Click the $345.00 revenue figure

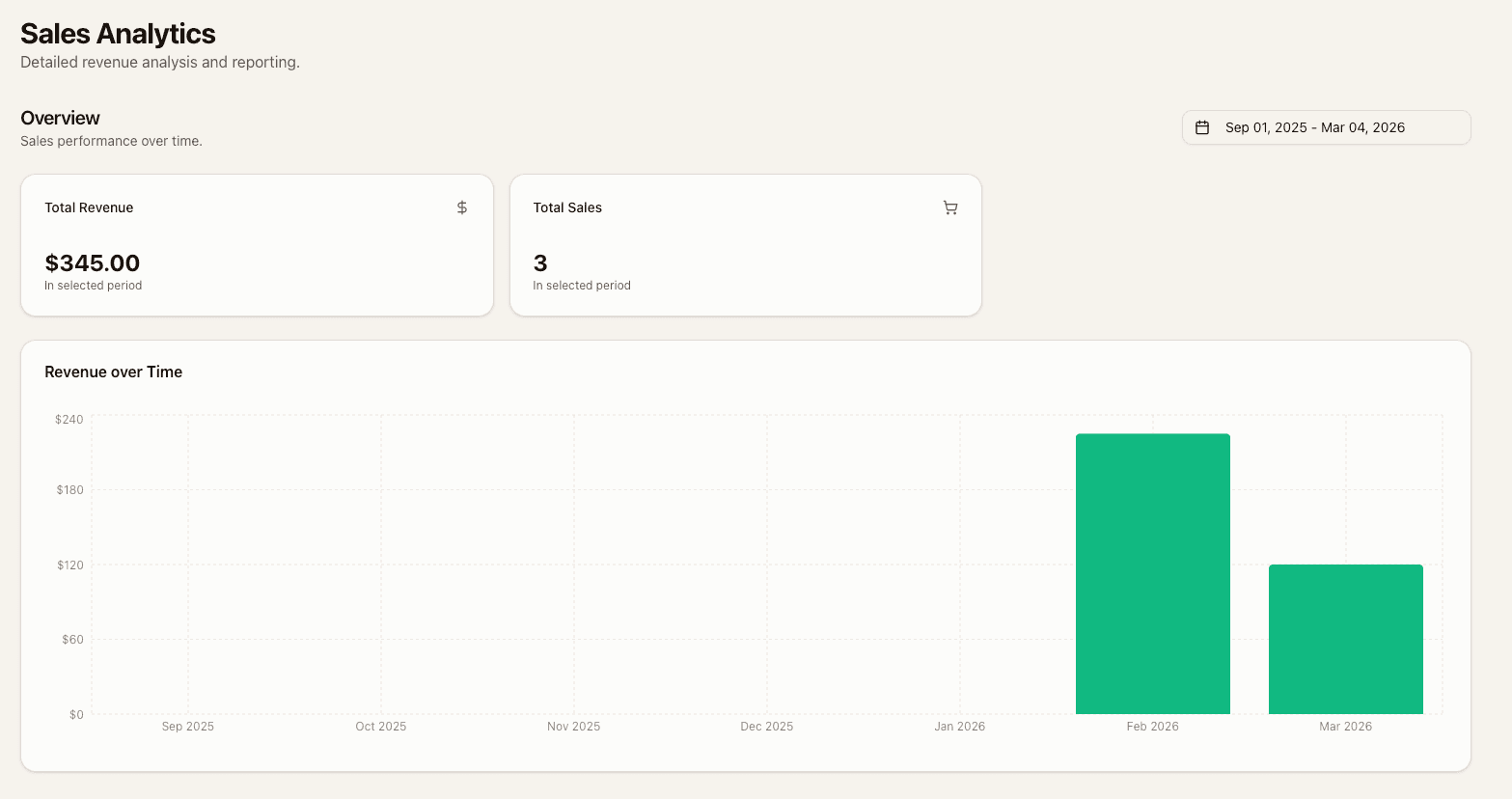(x=92, y=262)
